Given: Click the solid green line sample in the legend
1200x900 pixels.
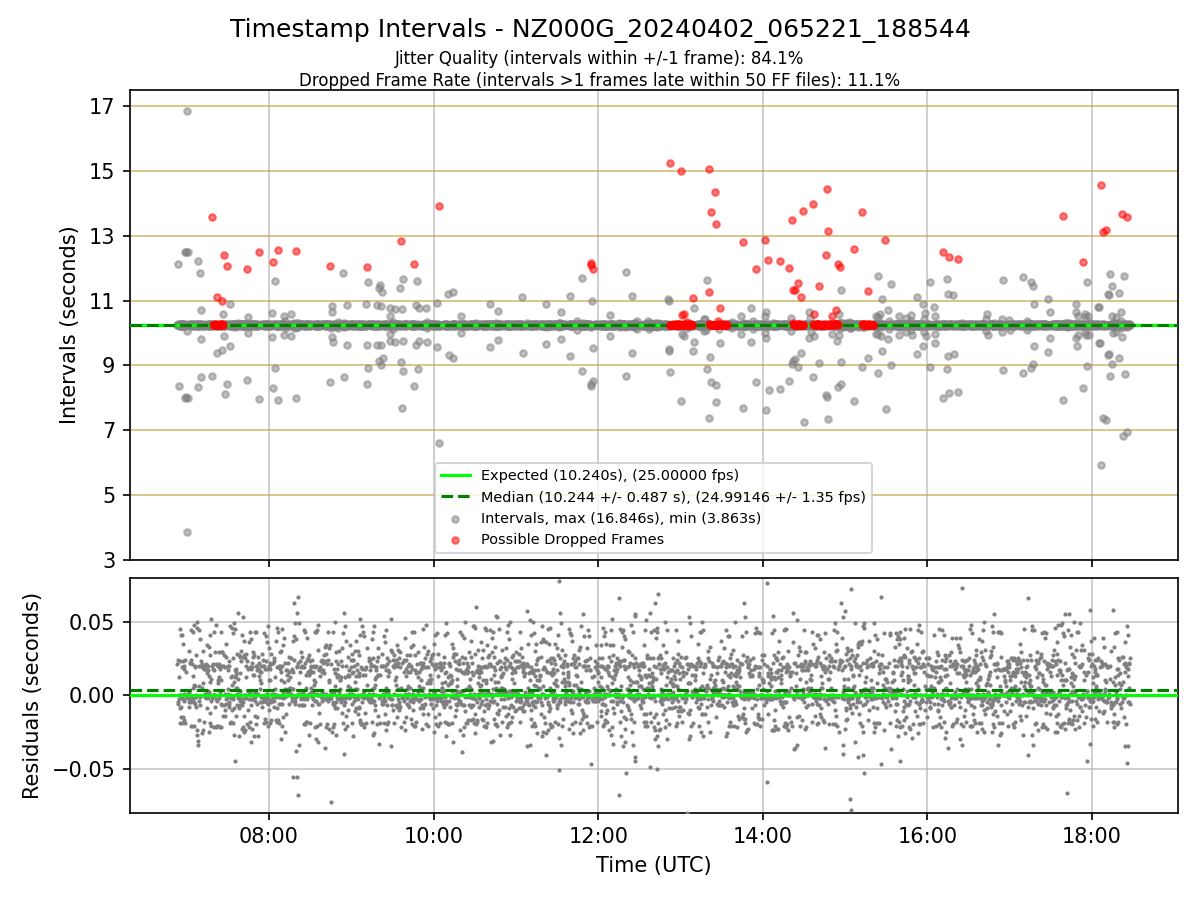Looking at the screenshot, I should (456, 475).
